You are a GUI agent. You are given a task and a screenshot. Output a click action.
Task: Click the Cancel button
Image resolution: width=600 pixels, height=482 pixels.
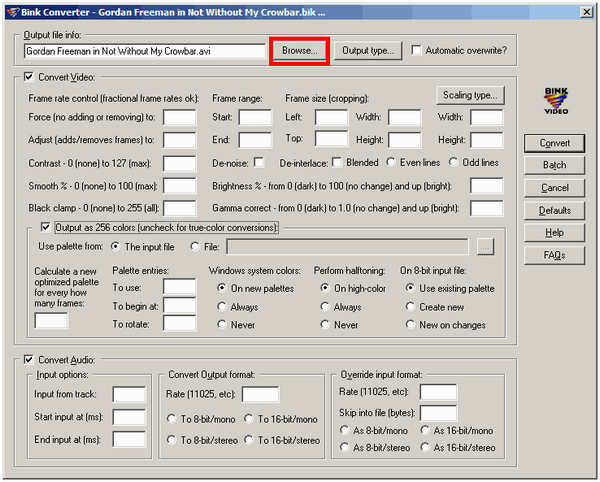pyautogui.click(x=554, y=188)
